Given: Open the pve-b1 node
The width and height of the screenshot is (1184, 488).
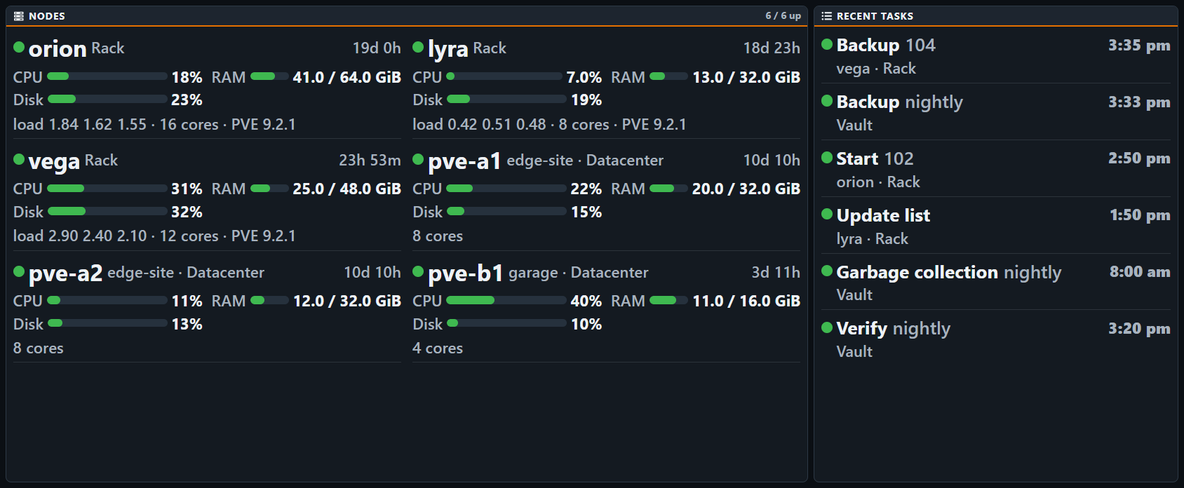Looking at the screenshot, I should click(465, 273).
